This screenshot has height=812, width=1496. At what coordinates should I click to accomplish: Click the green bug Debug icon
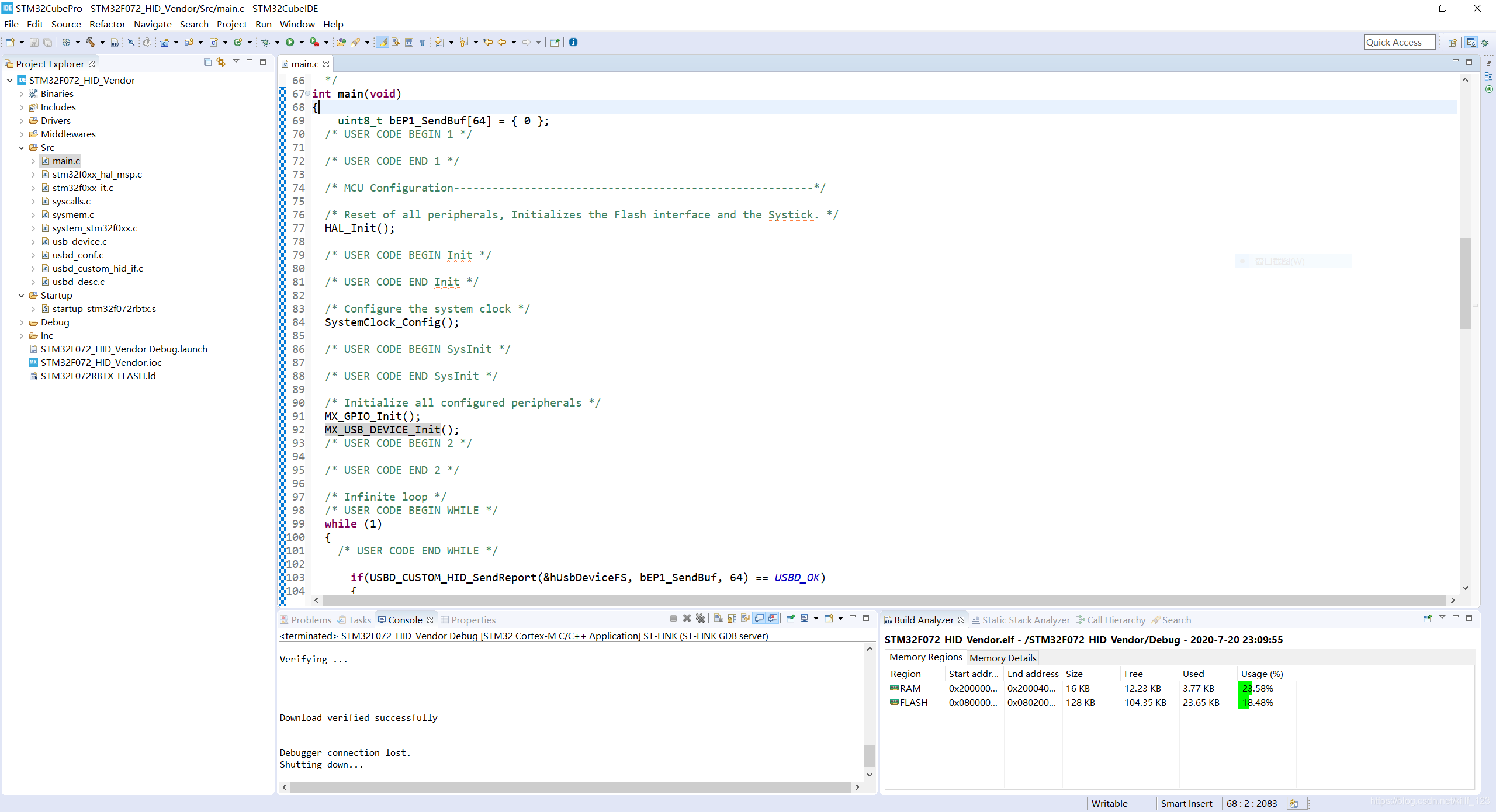pyautogui.click(x=266, y=42)
